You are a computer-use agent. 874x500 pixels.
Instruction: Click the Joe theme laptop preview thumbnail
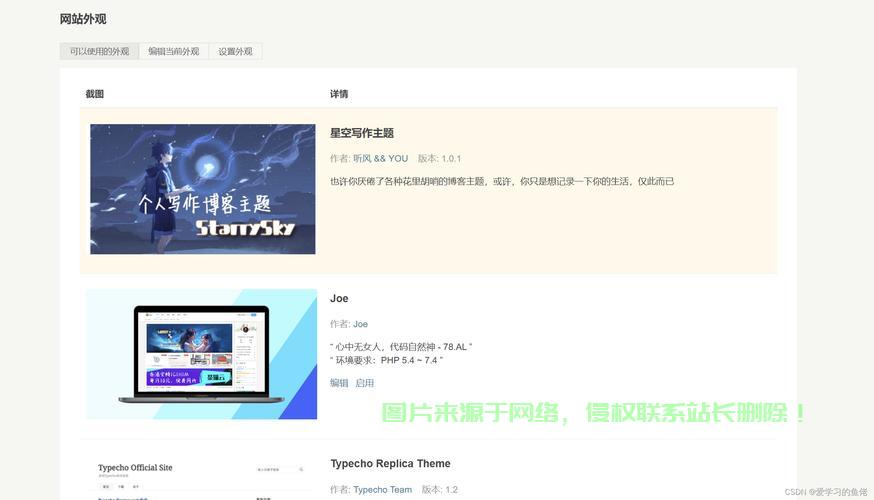point(201,354)
